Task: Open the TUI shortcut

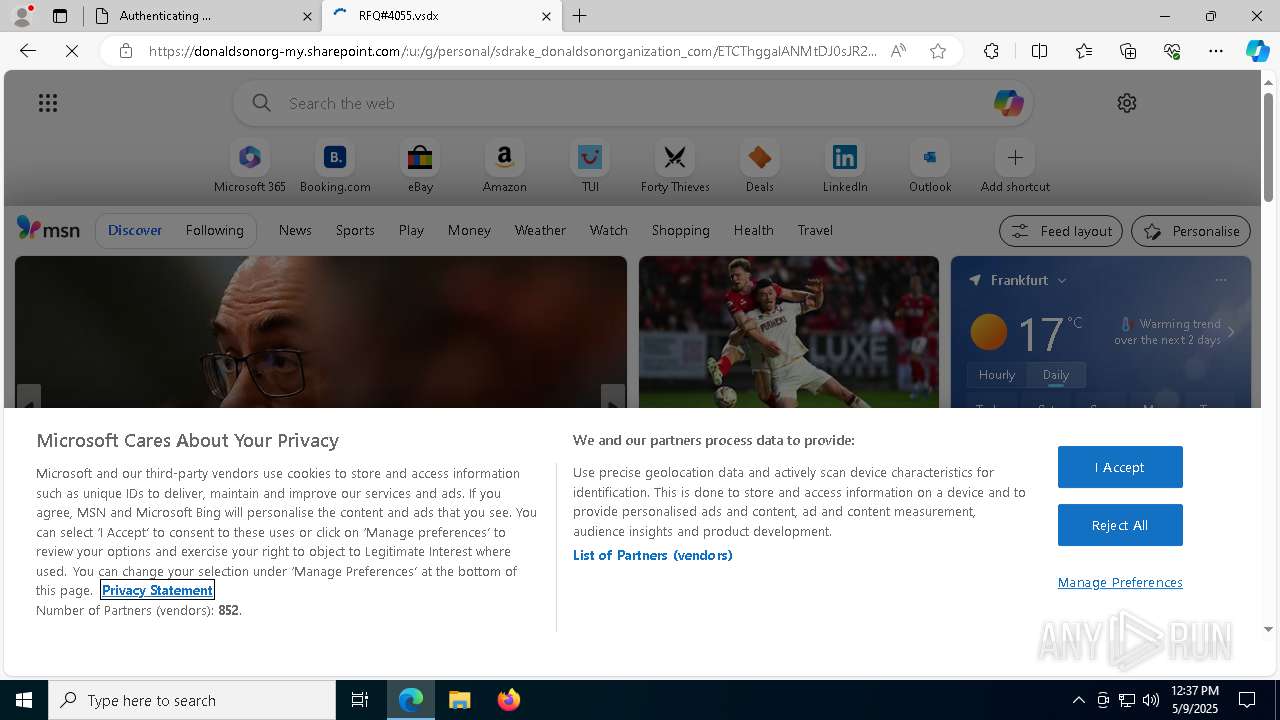Action: tap(590, 166)
